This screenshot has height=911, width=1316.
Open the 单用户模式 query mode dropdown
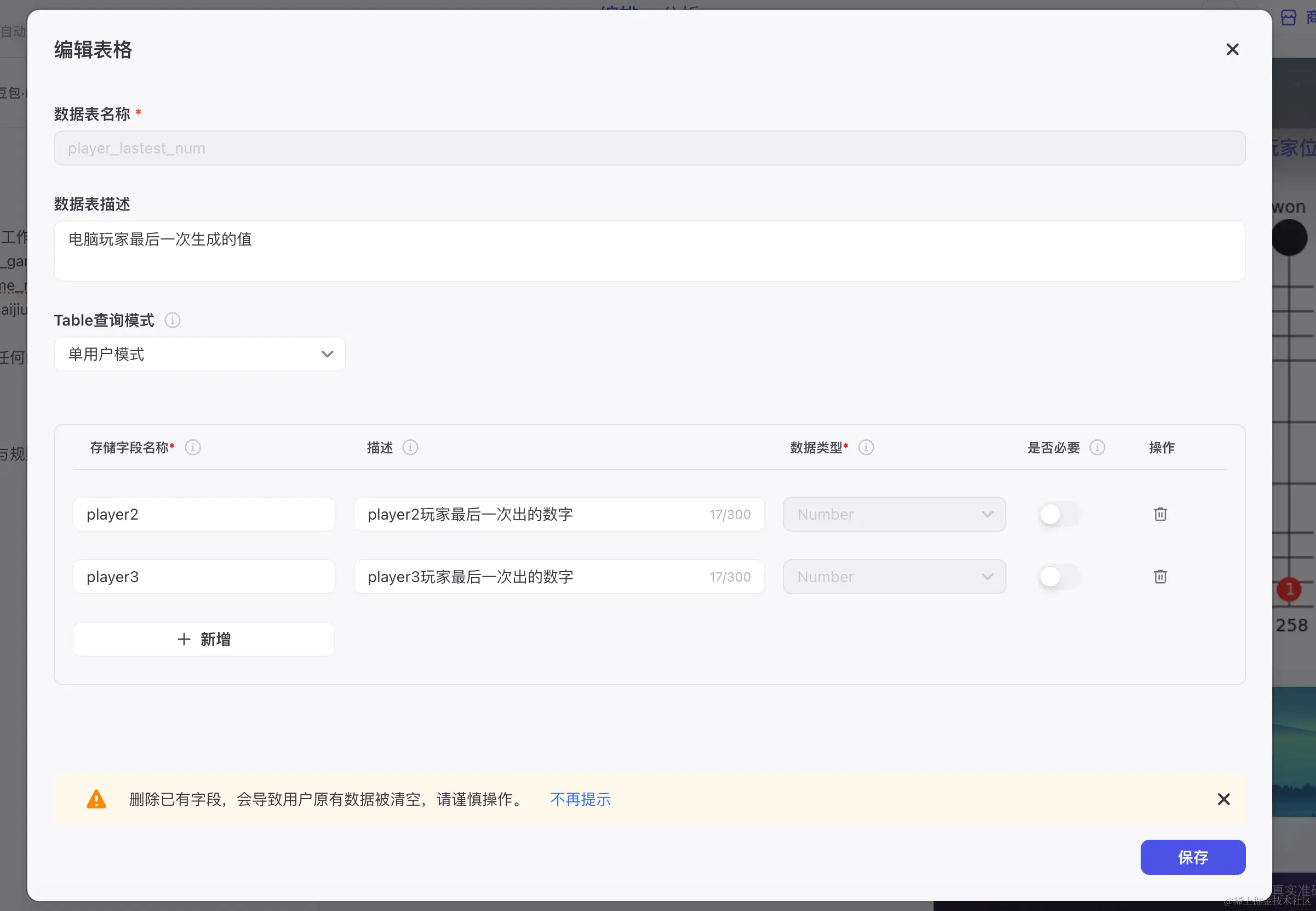[x=199, y=355]
